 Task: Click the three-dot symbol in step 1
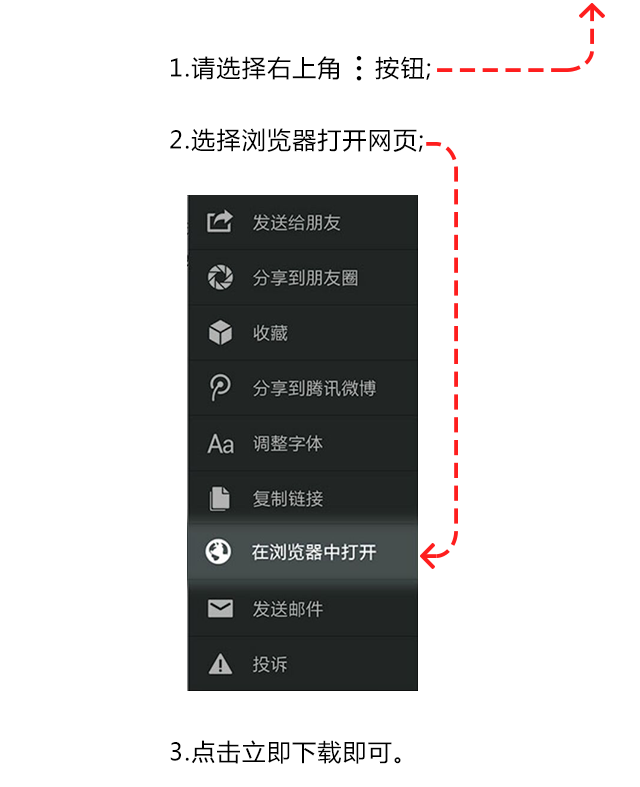coord(358,68)
